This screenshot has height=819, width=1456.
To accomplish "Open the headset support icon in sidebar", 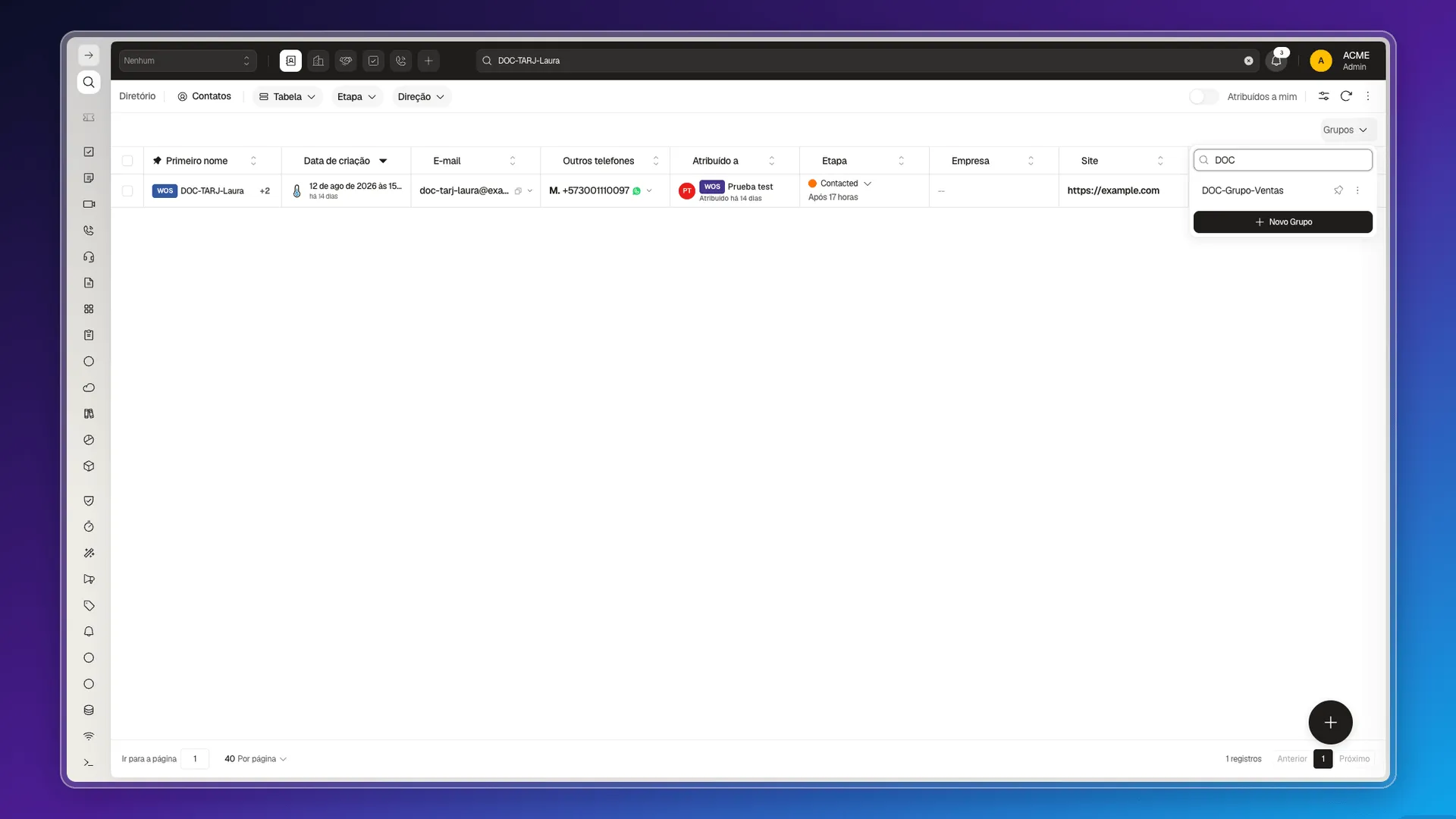I will pyautogui.click(x=89, y=256).
